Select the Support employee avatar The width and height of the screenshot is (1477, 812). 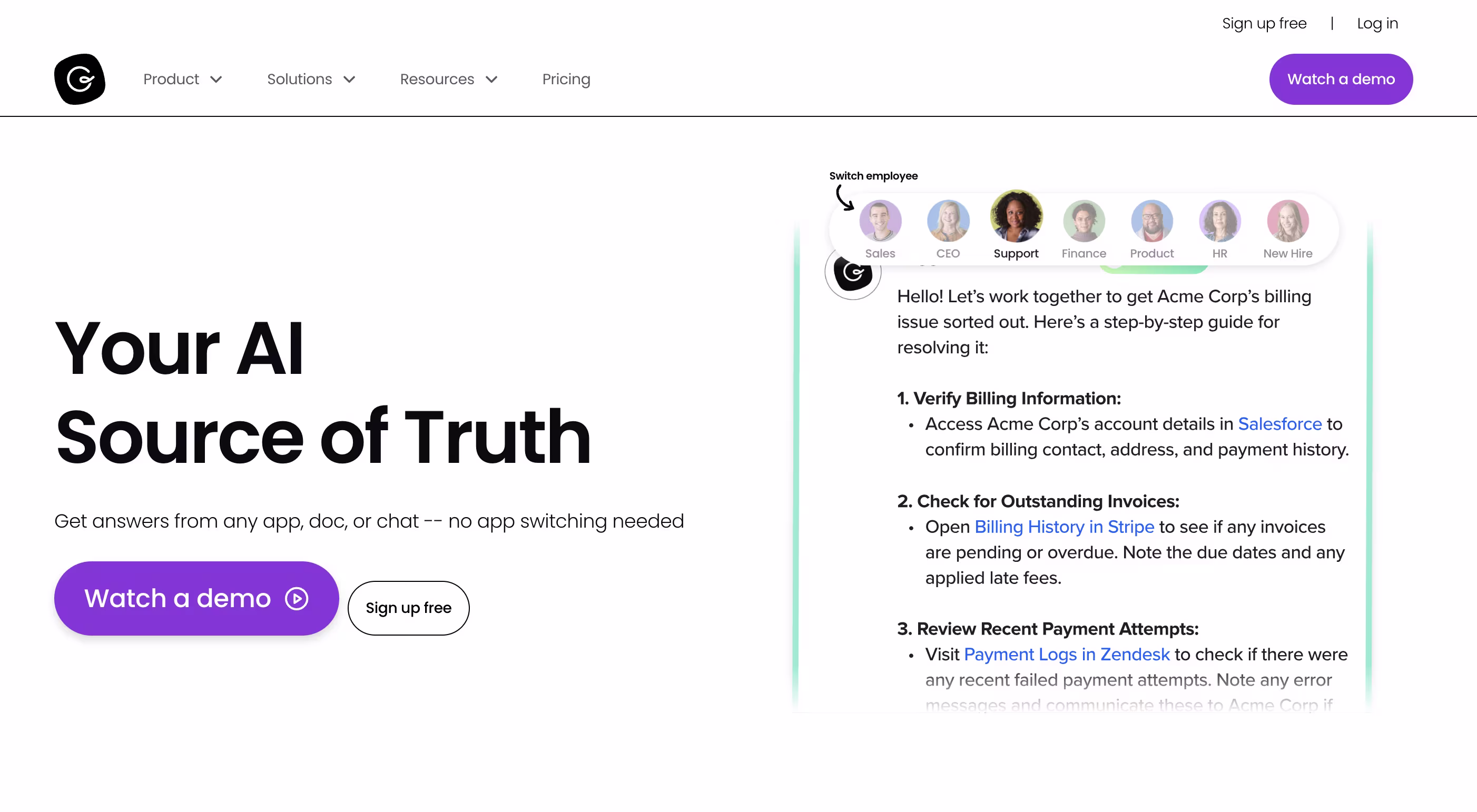click(x=1016, y=216)
